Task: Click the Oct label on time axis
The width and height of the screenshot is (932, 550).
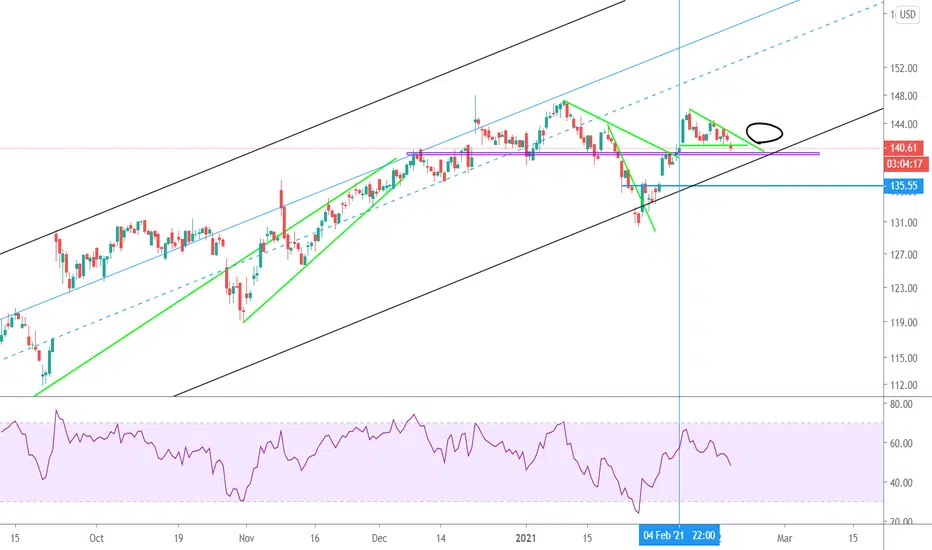Action: (x=96, y=538)
